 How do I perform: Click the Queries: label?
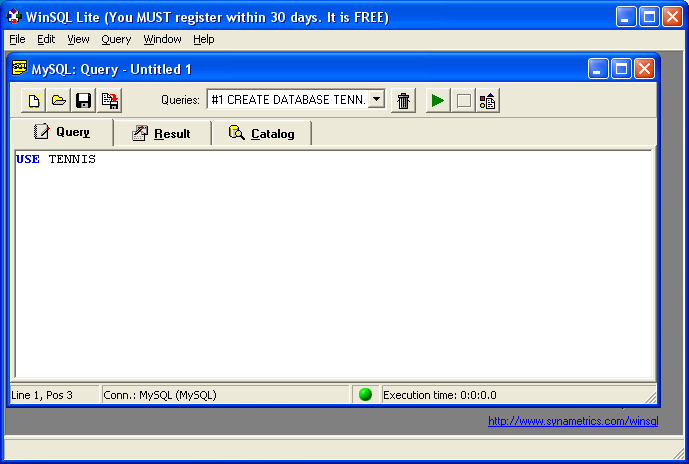pyautogui.click(x=180, y=100)
